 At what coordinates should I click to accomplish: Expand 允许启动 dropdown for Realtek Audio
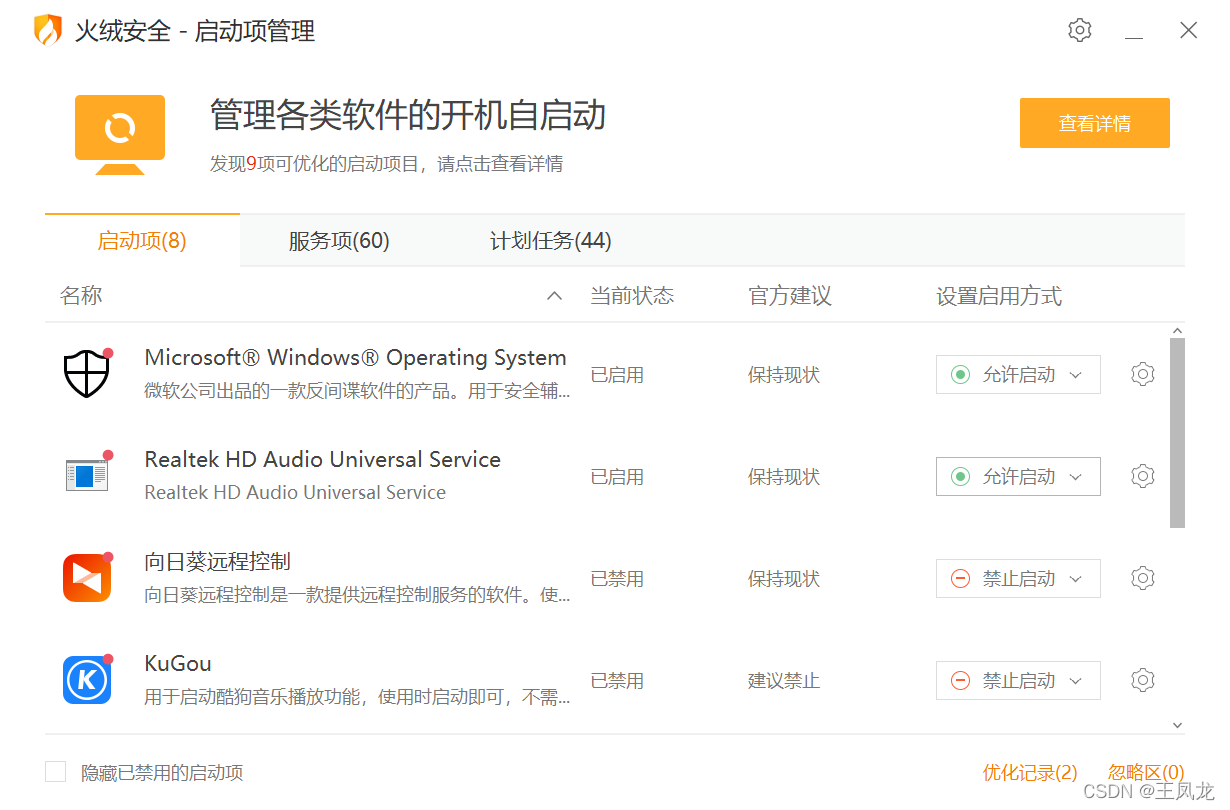[1018, 476]
